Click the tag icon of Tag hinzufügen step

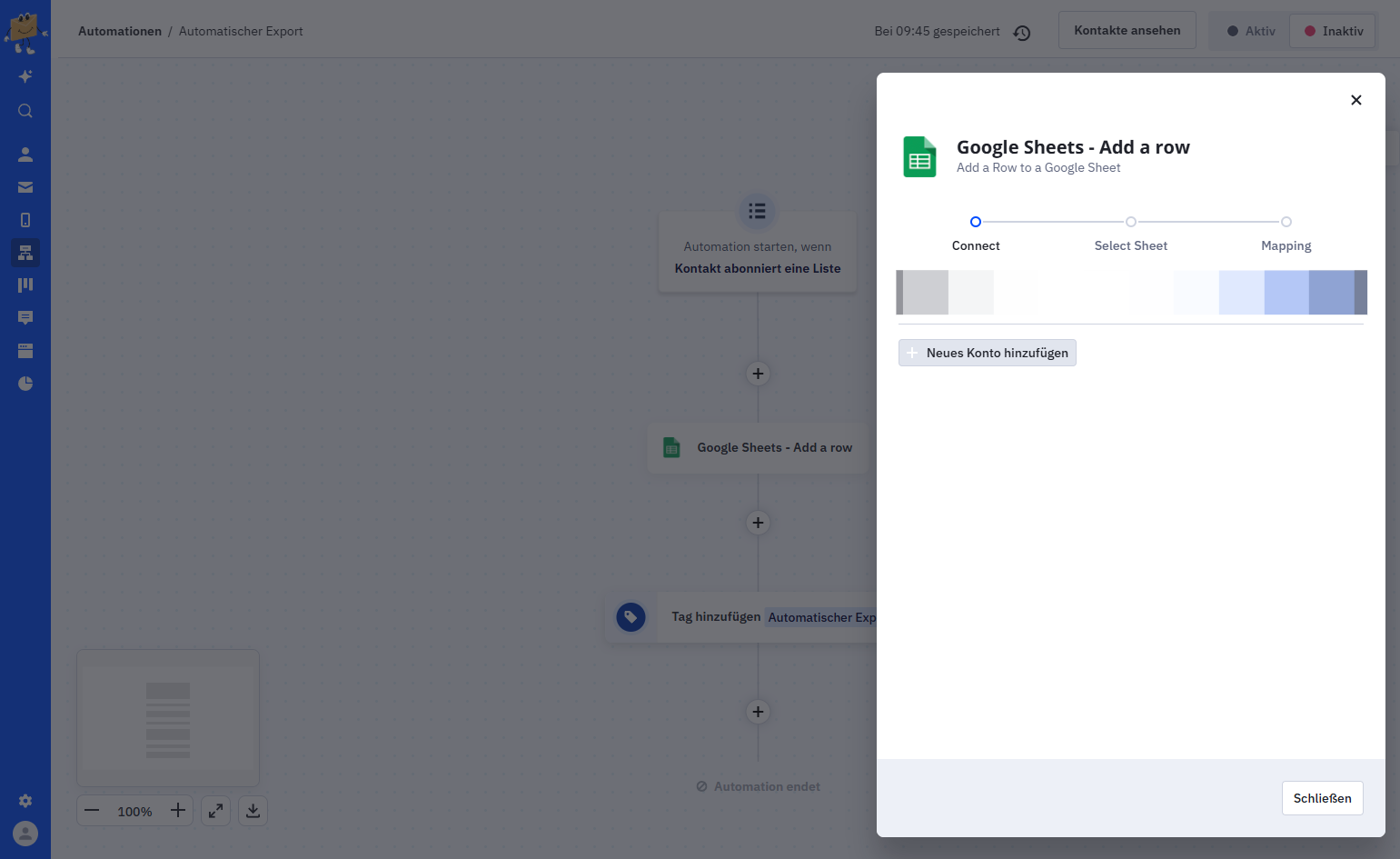[630, 617]
